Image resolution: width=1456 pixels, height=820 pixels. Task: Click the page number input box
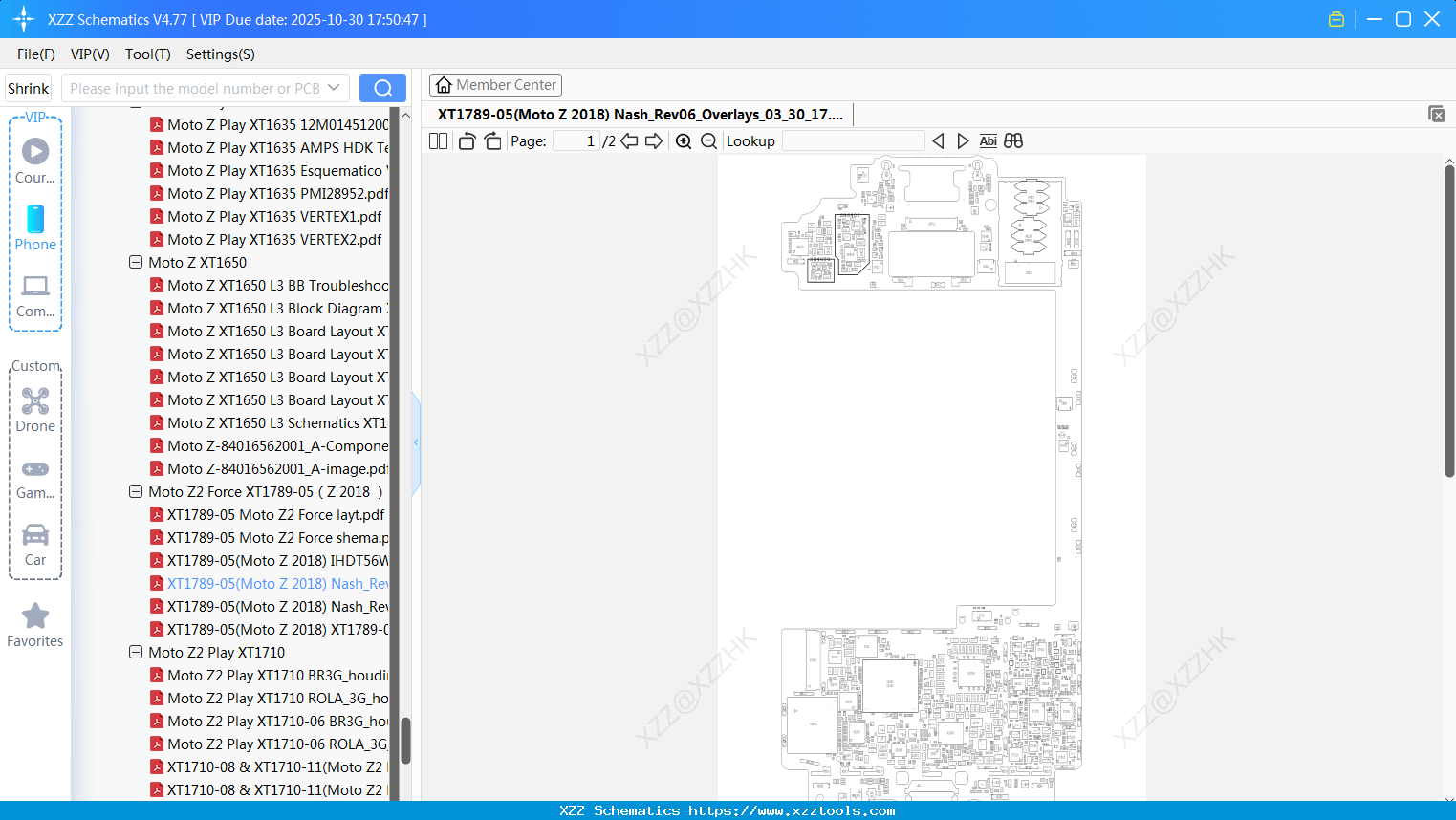point(576,141)
